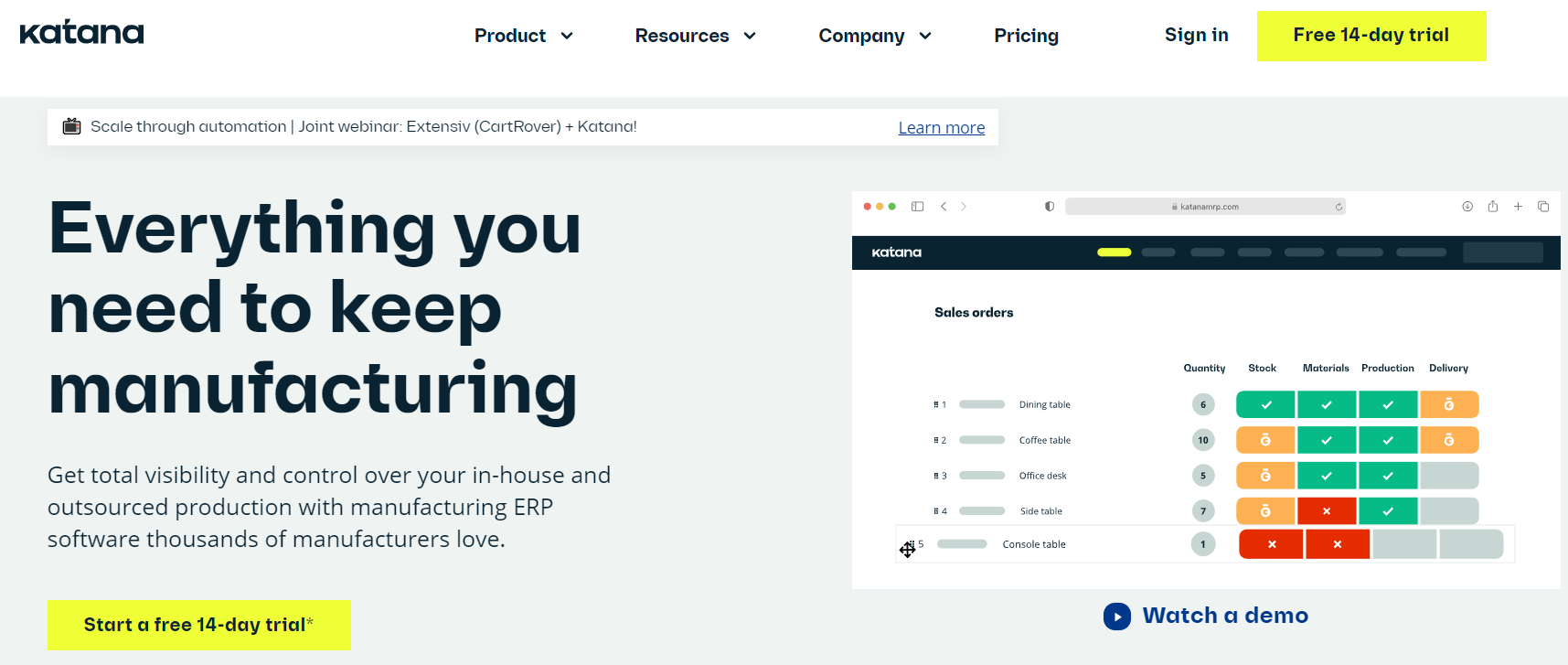Expand the Resources dropdown menu

coord(695,36)
